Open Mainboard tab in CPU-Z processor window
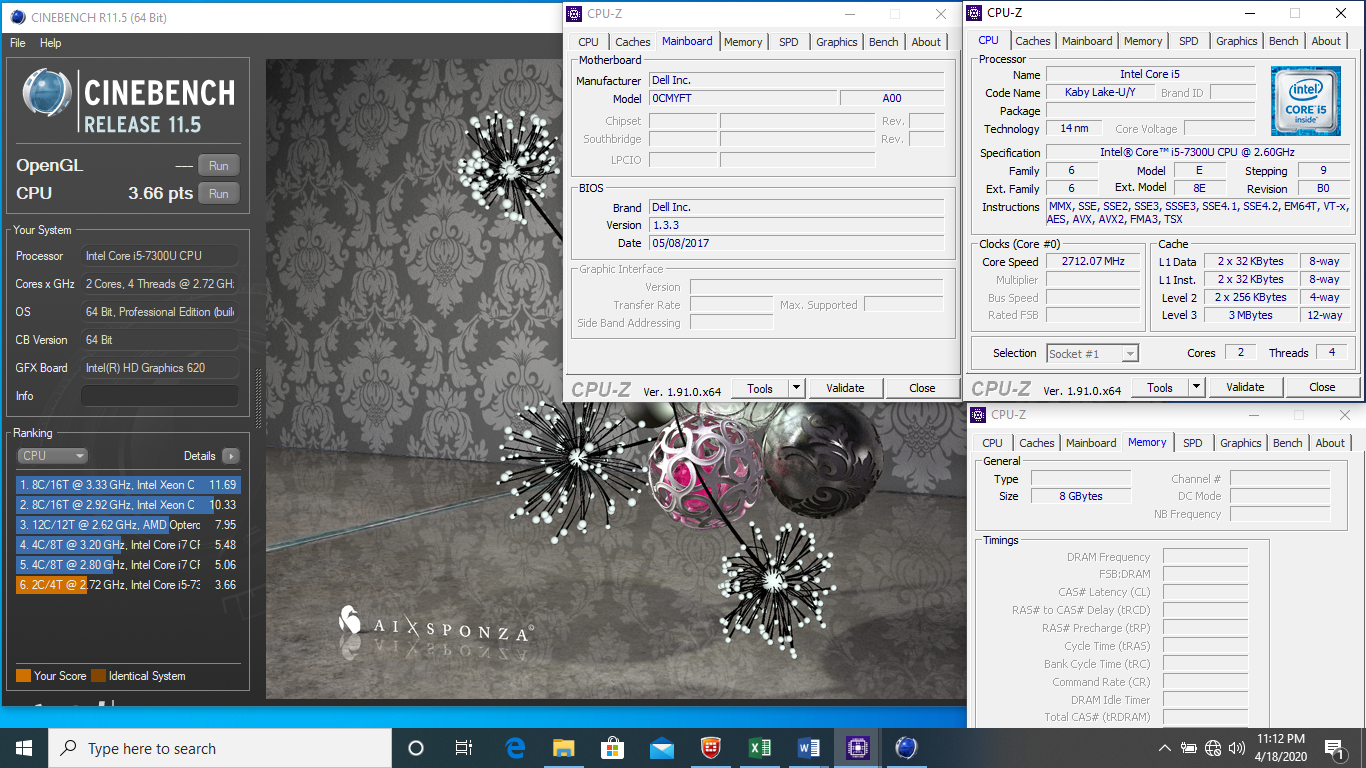Image resolution: width=1366 pixels, height=768 pixels. (x=1087, y=41)
